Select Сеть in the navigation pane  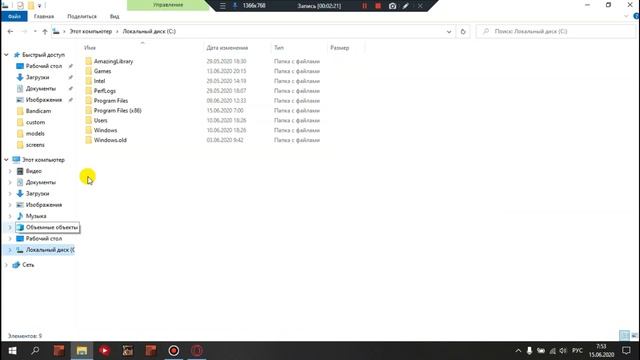[28, 265]
